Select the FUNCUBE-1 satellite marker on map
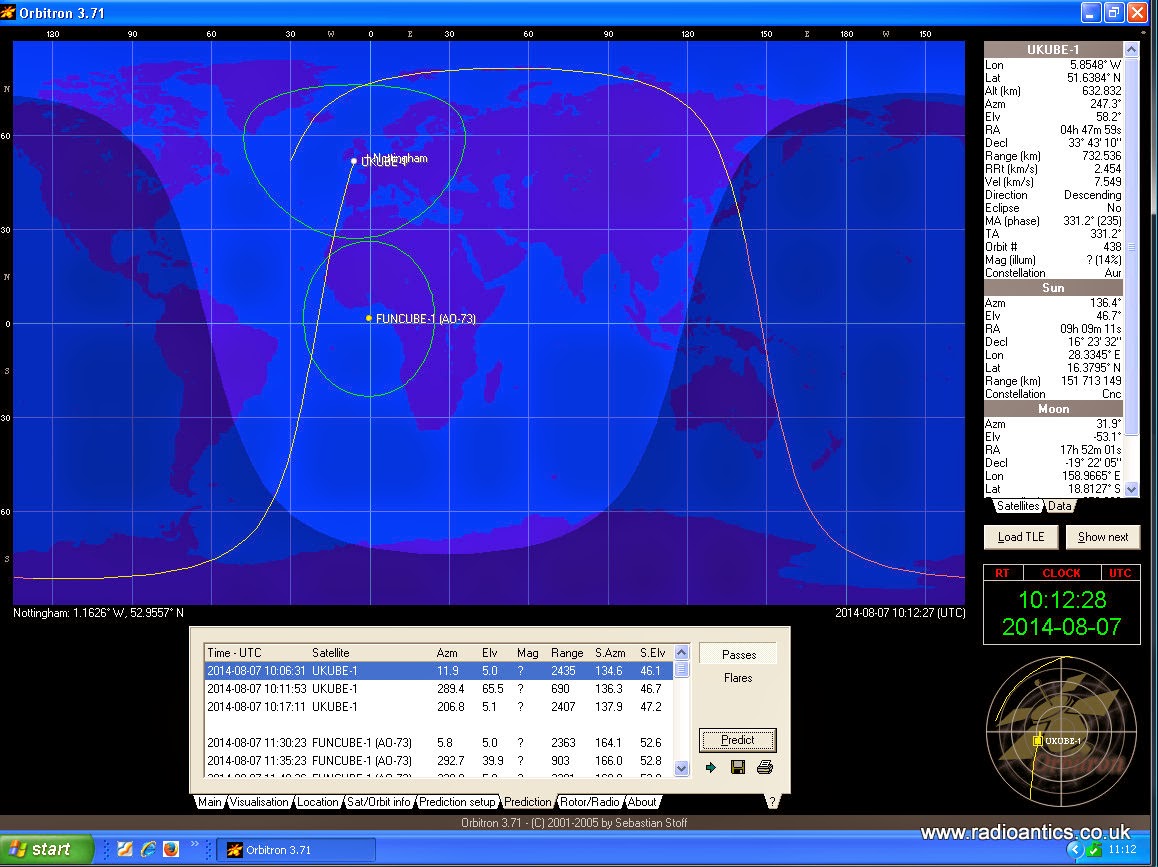 point(369,319)
